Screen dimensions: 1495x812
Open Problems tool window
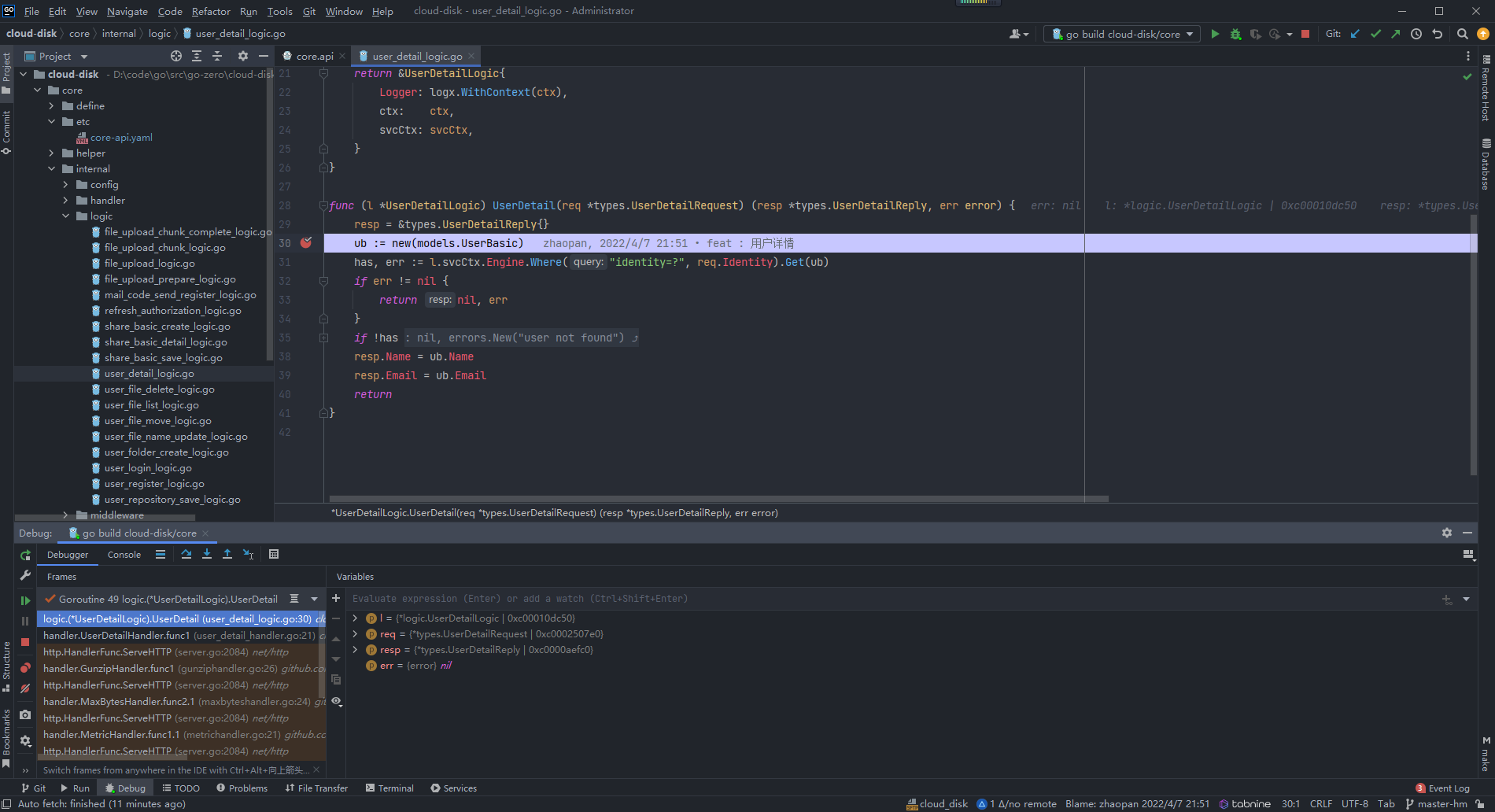tap(242, 788)
